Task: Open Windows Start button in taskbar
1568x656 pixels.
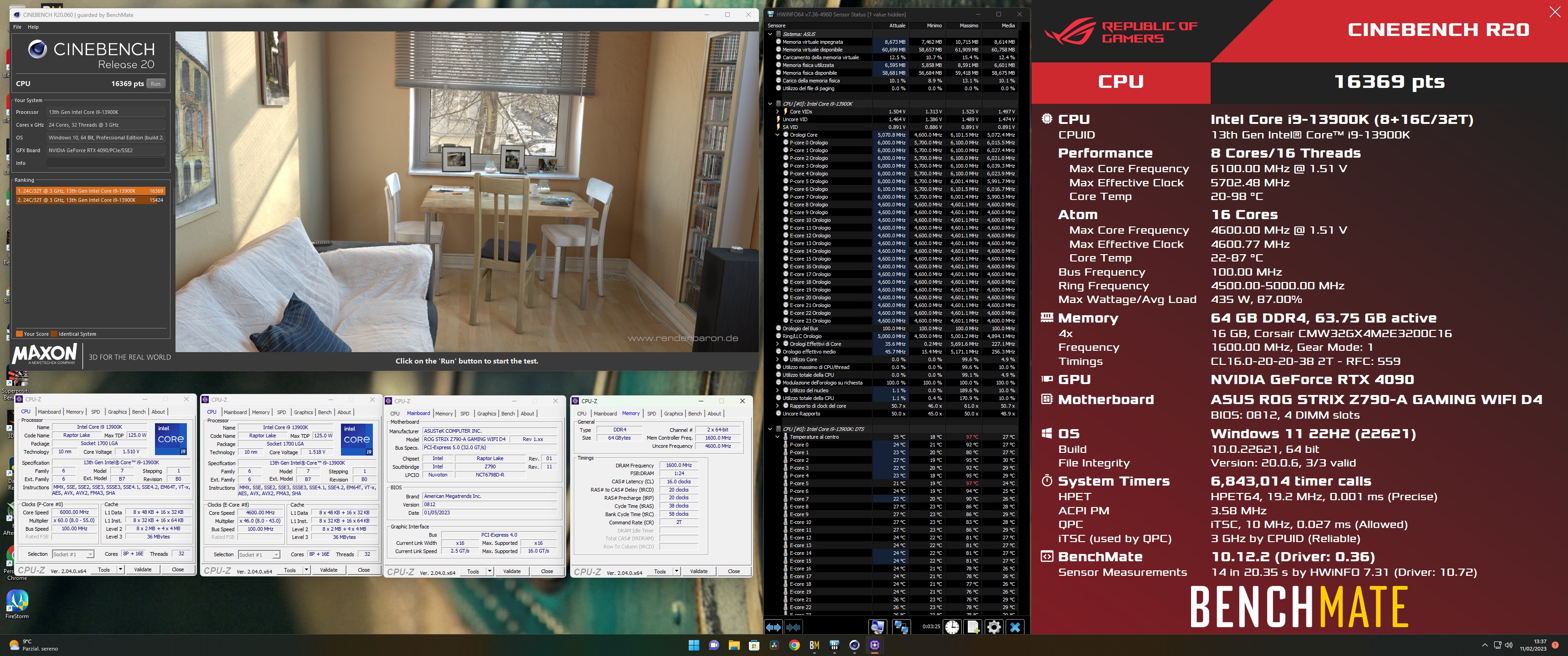Action: [x=693, y=645]
